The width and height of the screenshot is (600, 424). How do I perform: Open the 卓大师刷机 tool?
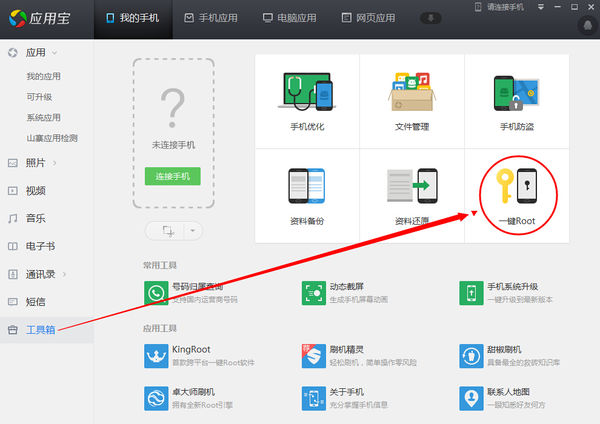click(189, 398)
